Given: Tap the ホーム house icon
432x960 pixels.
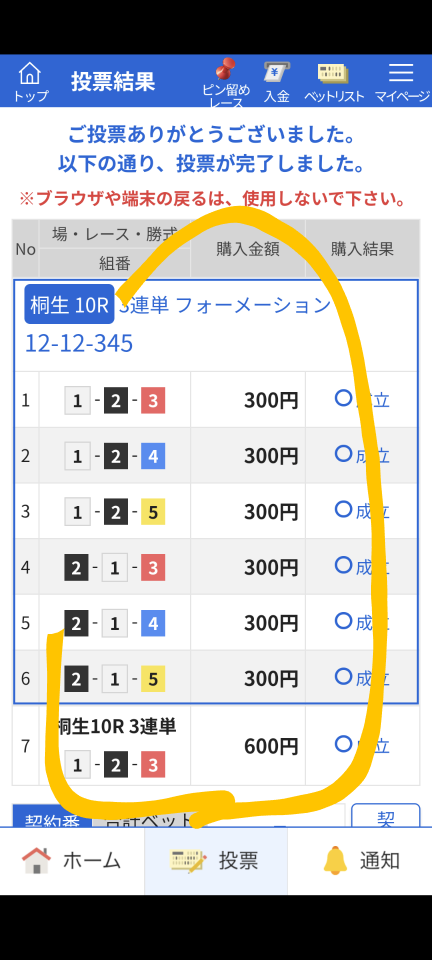Looking at the screenshot, I should pos(37,860).
